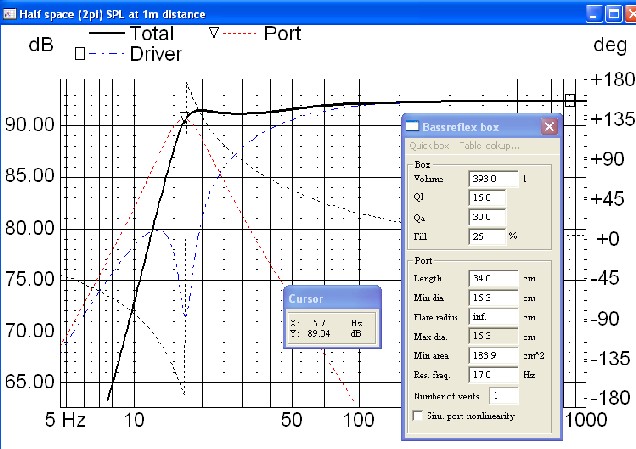The height and width of the screenshot is (449, 636).
Task: Minimize the Half space SPL graph window
Action: [x=594, y=14]
